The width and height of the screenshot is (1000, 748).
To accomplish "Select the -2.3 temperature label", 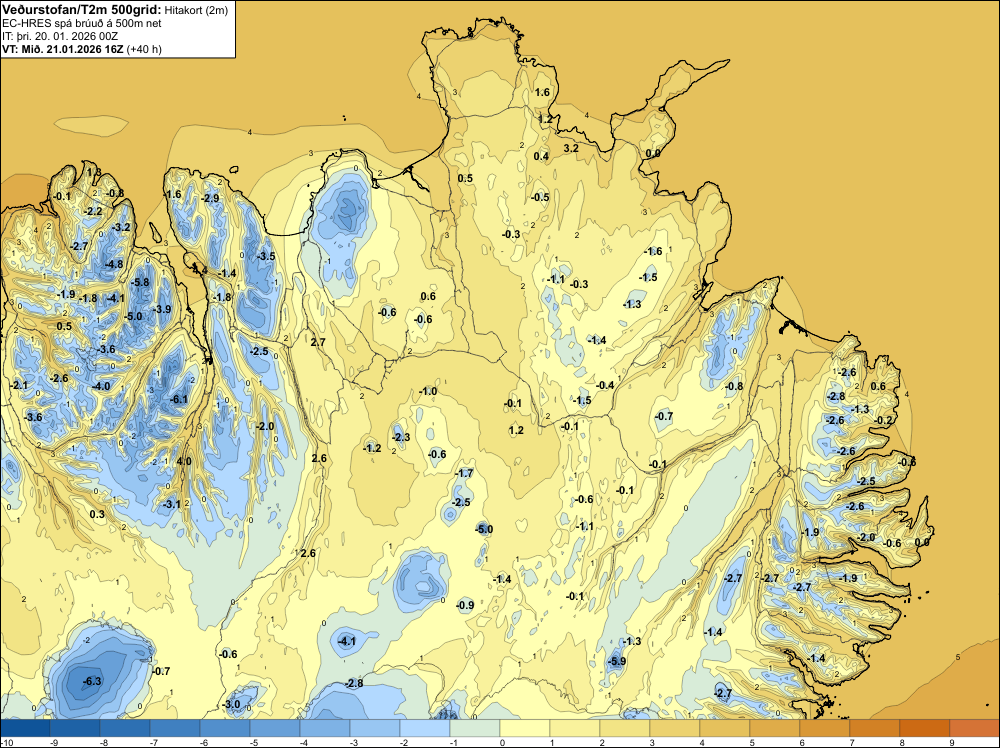I will 401,437.
